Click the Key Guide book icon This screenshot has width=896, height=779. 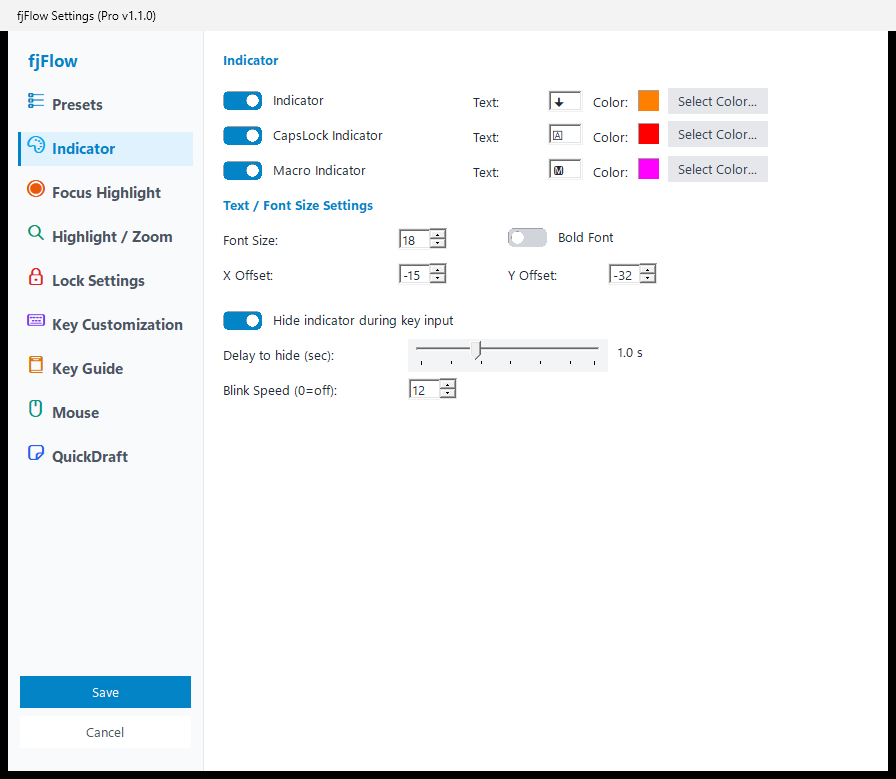pyautogui.click(x=35, y=365)
